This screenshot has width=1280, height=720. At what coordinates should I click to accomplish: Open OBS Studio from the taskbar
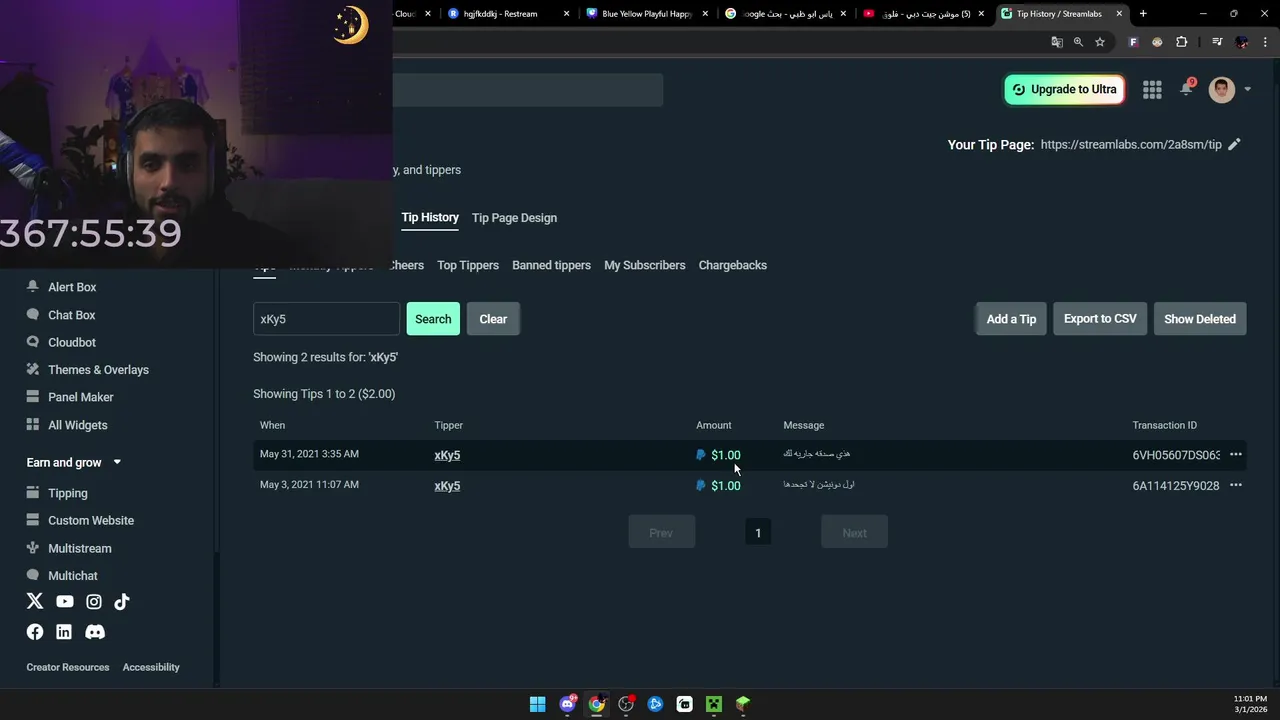pyautogui.click(x=626, y=704)
